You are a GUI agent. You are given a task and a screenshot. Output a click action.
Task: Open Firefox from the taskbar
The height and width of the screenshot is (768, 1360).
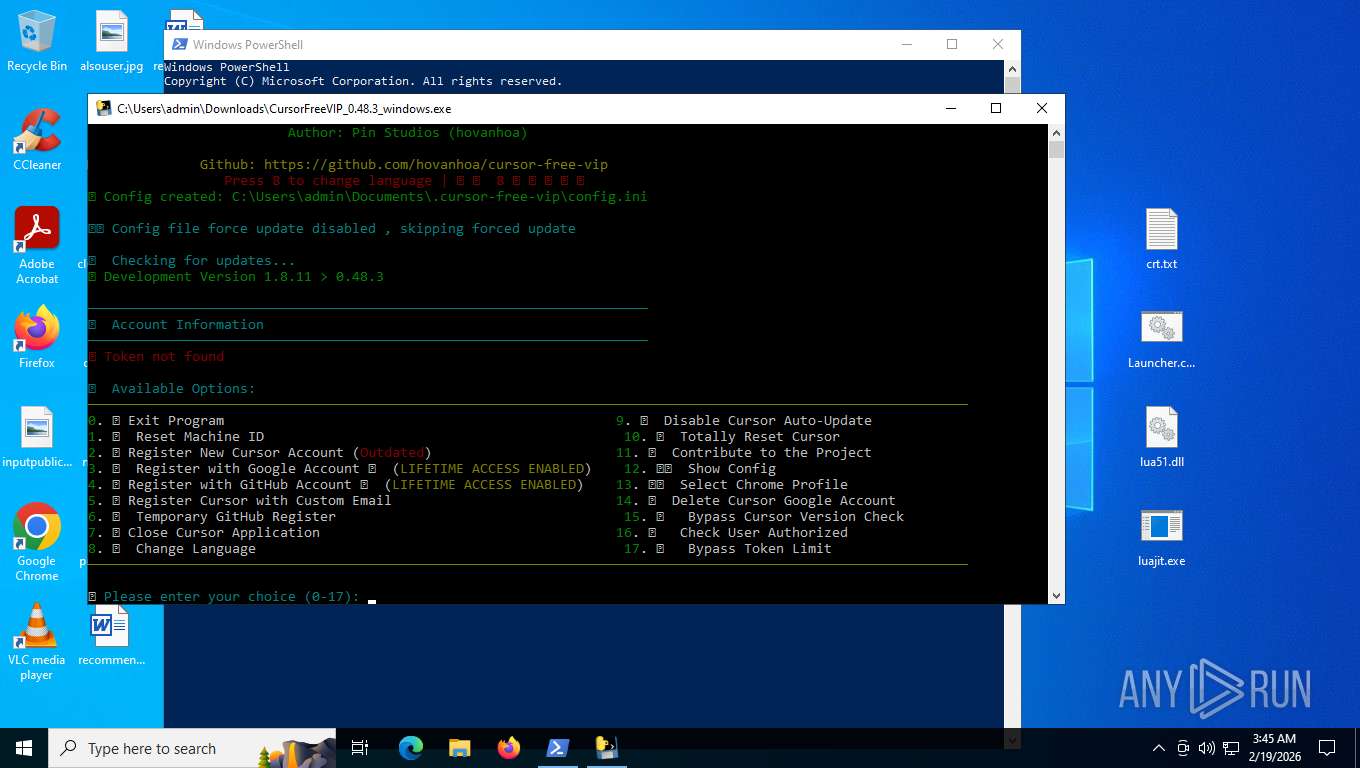click(x=509, y=748)
